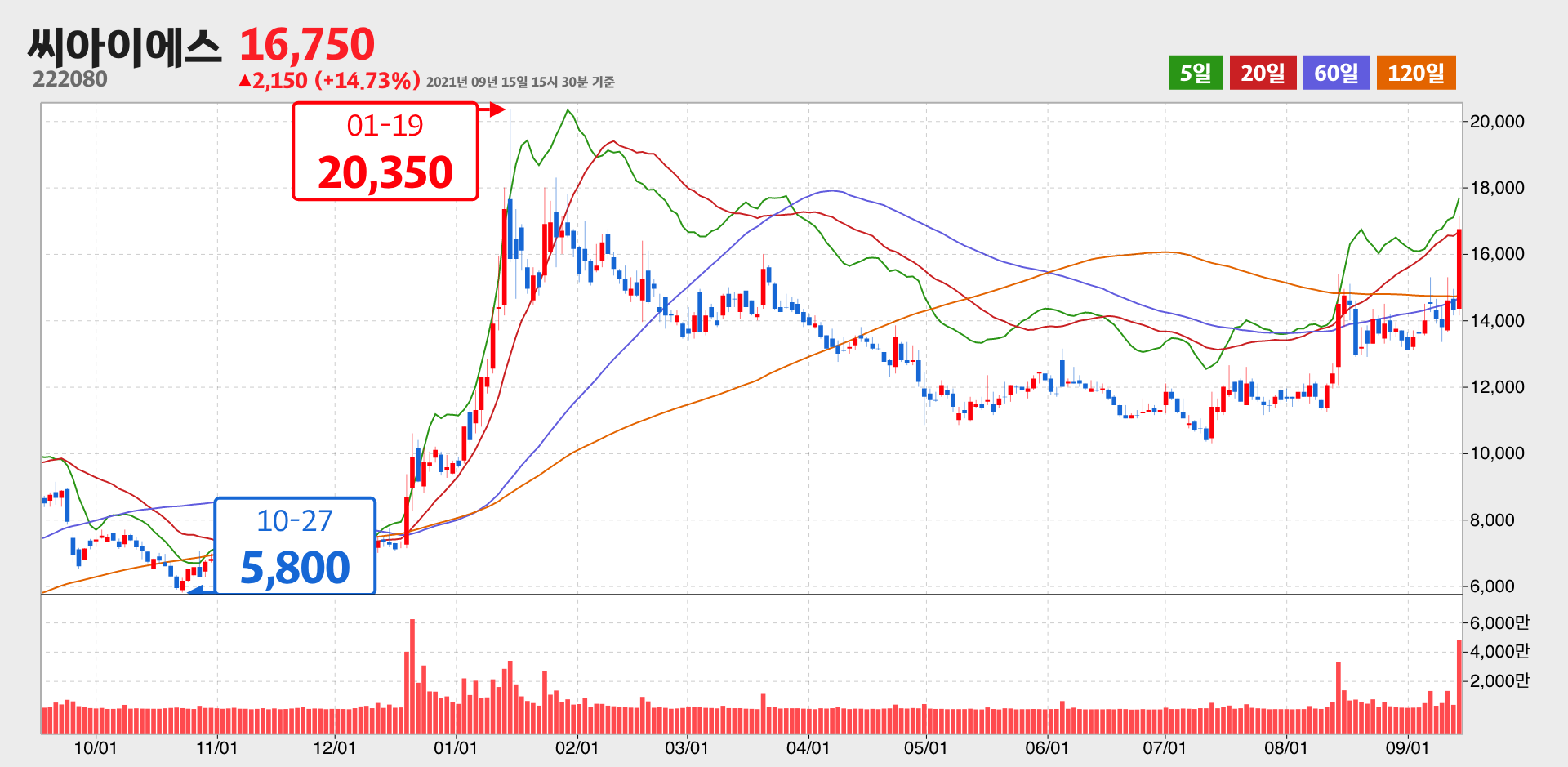Image resolution: width=1568 pixels, height=767 pixels.
Task: Click the 6,000 price axis label
Action: click(1492, 586)
